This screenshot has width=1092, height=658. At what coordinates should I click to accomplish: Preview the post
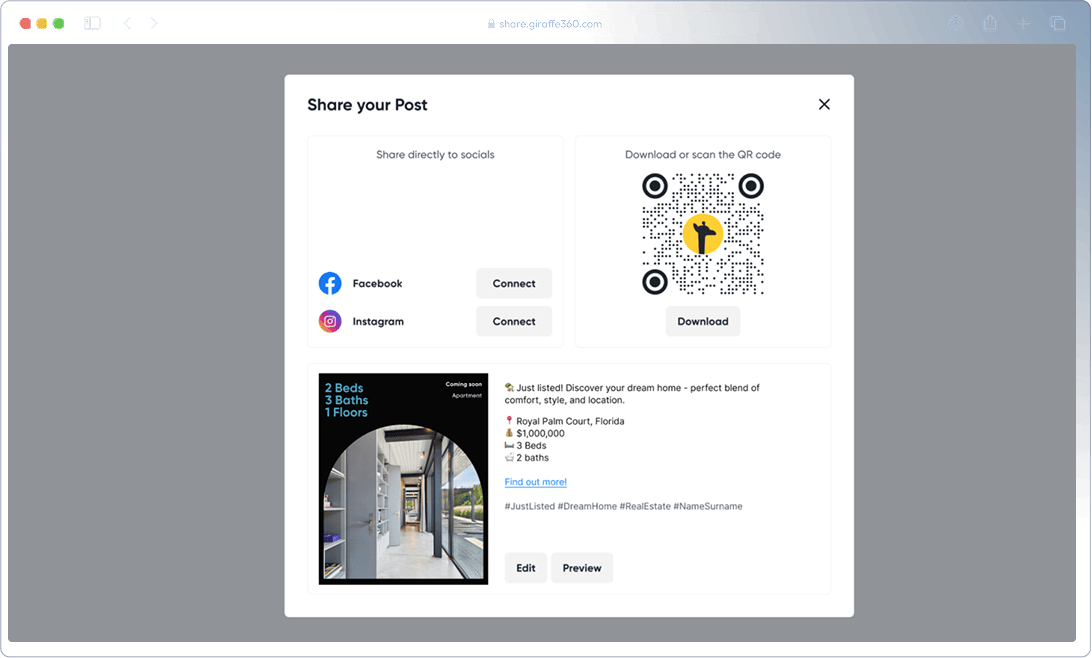coord(581,568)
